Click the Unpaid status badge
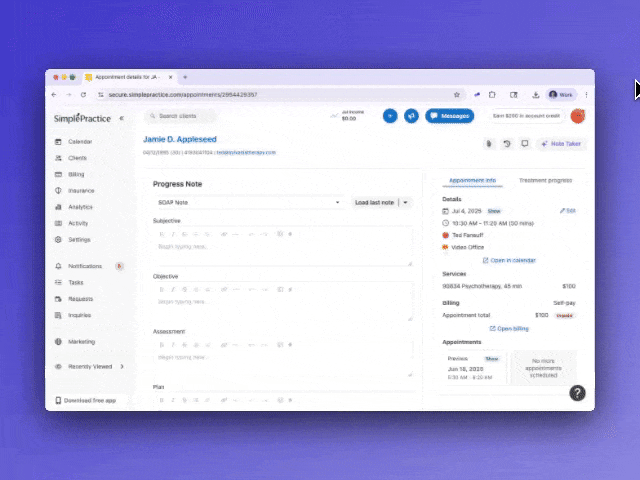 564,316
